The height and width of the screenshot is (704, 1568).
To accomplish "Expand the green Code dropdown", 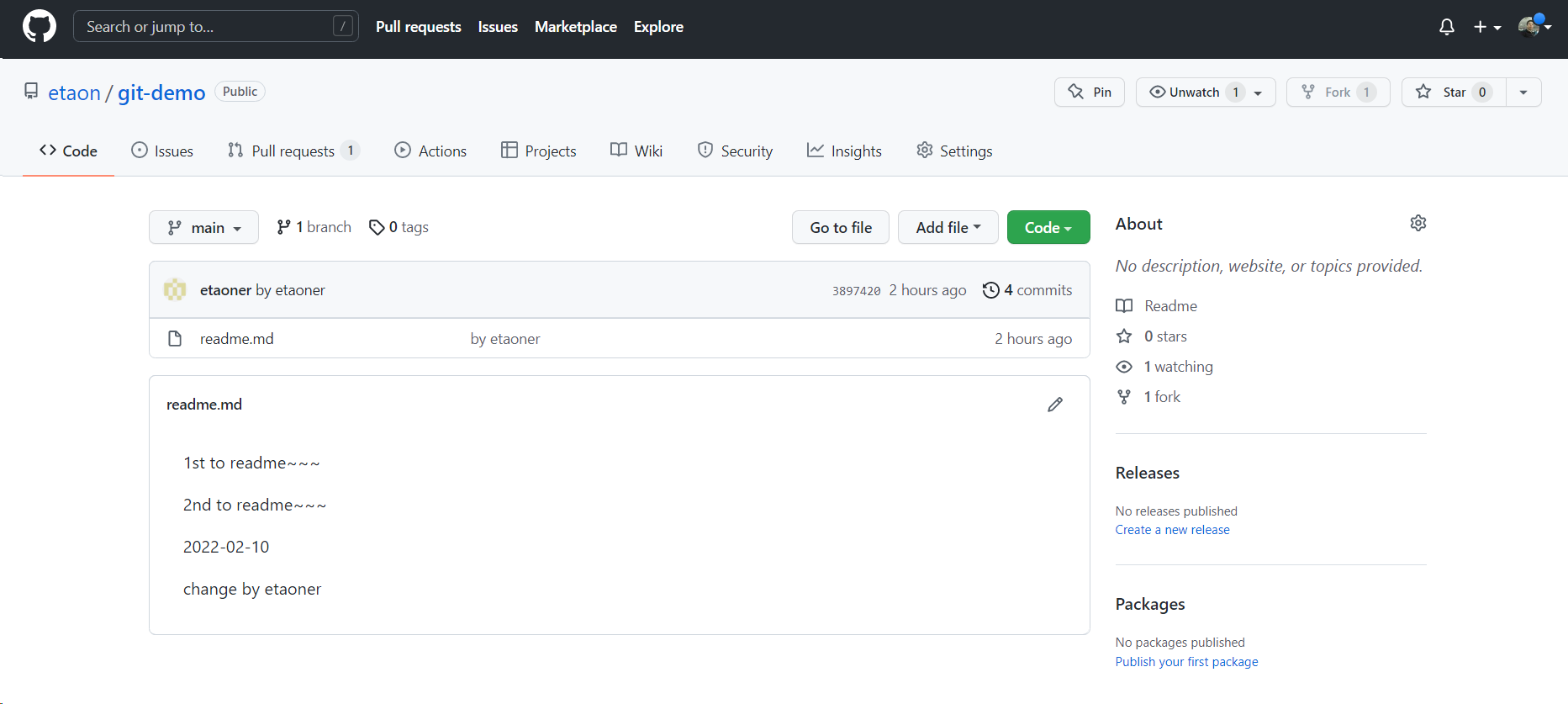I will pos(1048,227).
